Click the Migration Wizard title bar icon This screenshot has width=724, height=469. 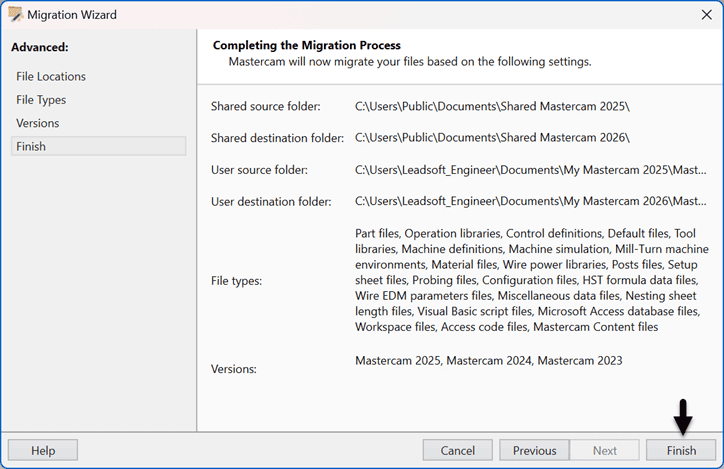(x=14, y=15)
